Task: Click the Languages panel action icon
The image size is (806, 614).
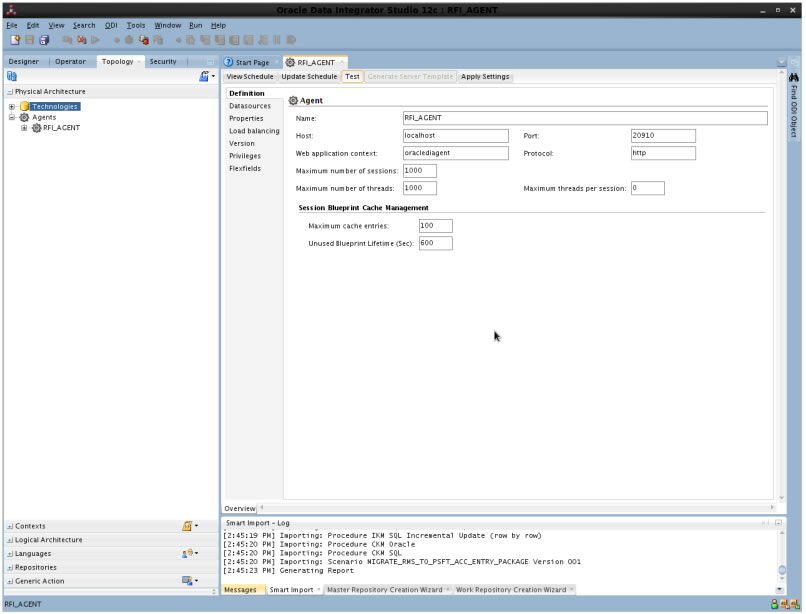Action: (189, 554)
